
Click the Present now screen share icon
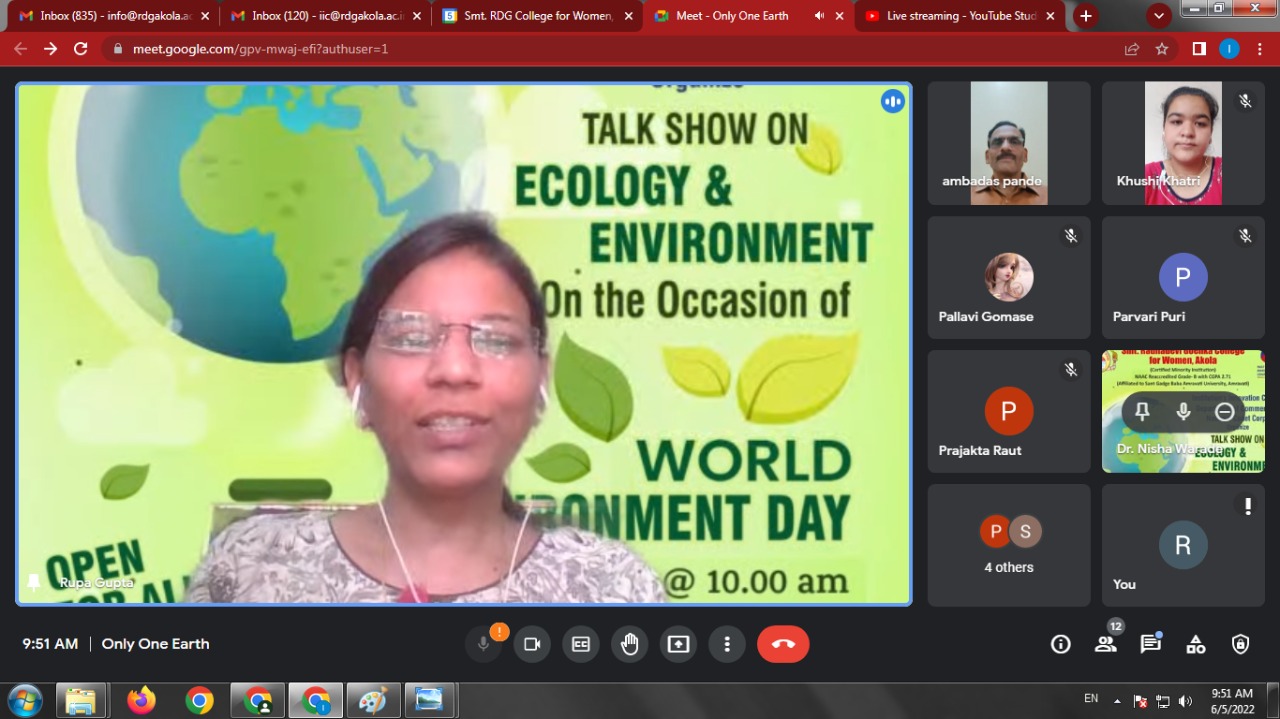point(678,644)
